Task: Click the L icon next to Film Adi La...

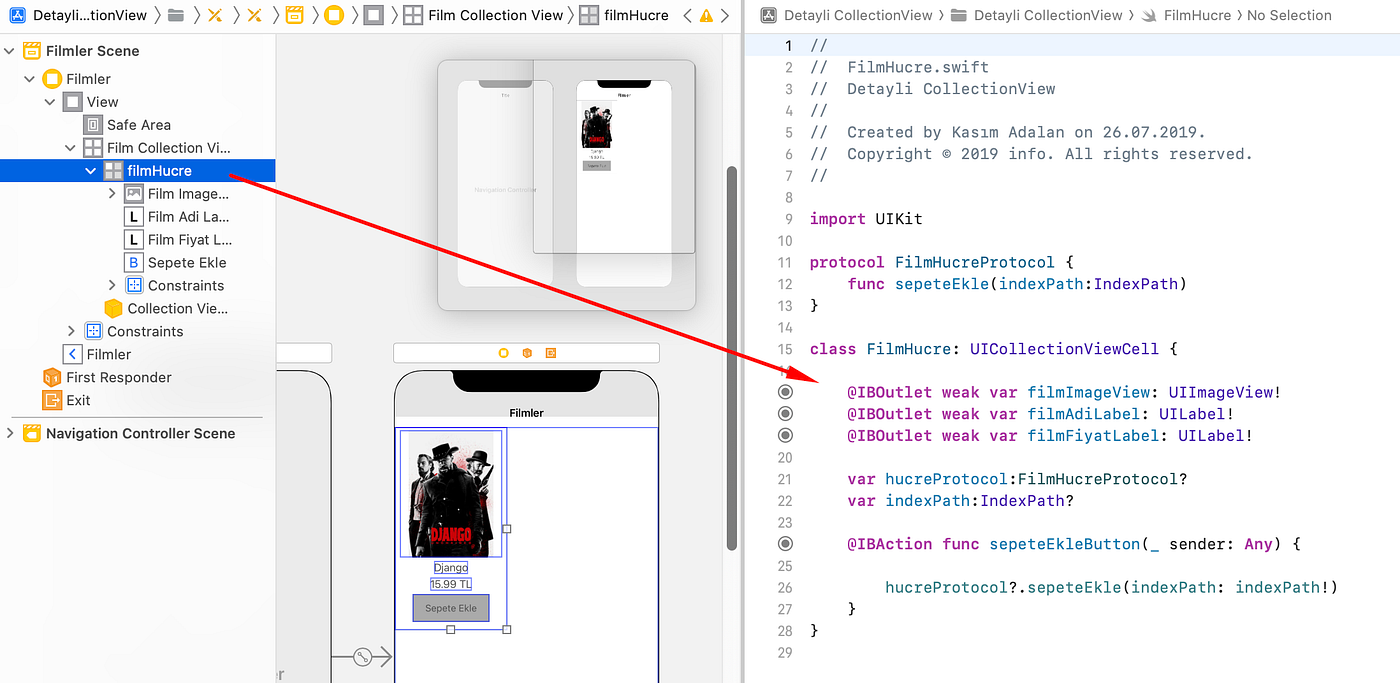Action: [133, 216]
